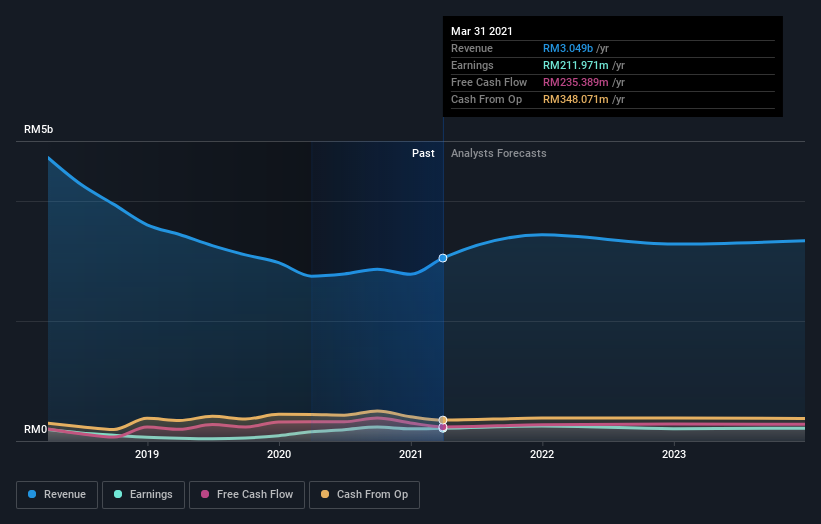Click the blue Revenue data point marker
The height and width of the screenshot is (524, 821).
click(443, 258)
